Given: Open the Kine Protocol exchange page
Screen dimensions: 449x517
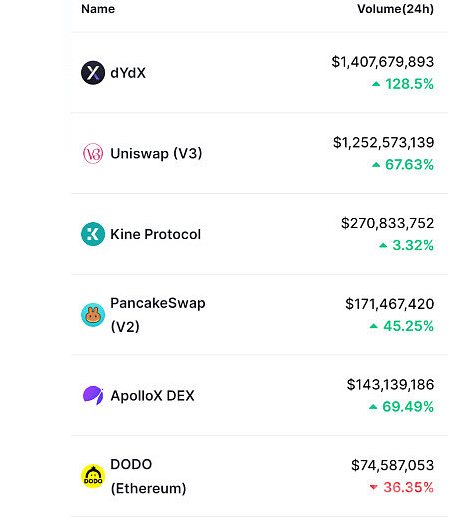Looking at the screenshot, I should point(155,234).
